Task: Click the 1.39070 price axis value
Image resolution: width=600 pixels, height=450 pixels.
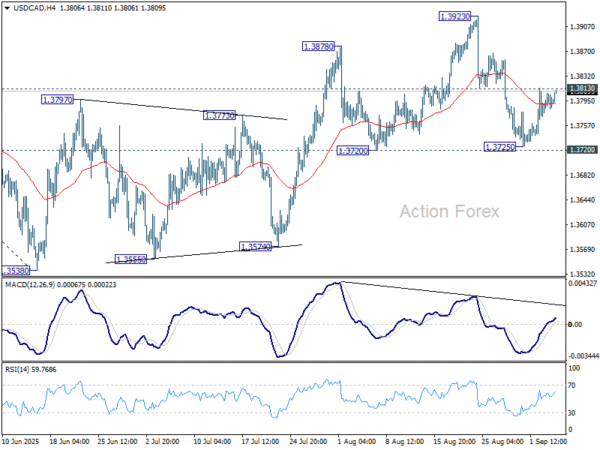Action: [x=582, y=27]
